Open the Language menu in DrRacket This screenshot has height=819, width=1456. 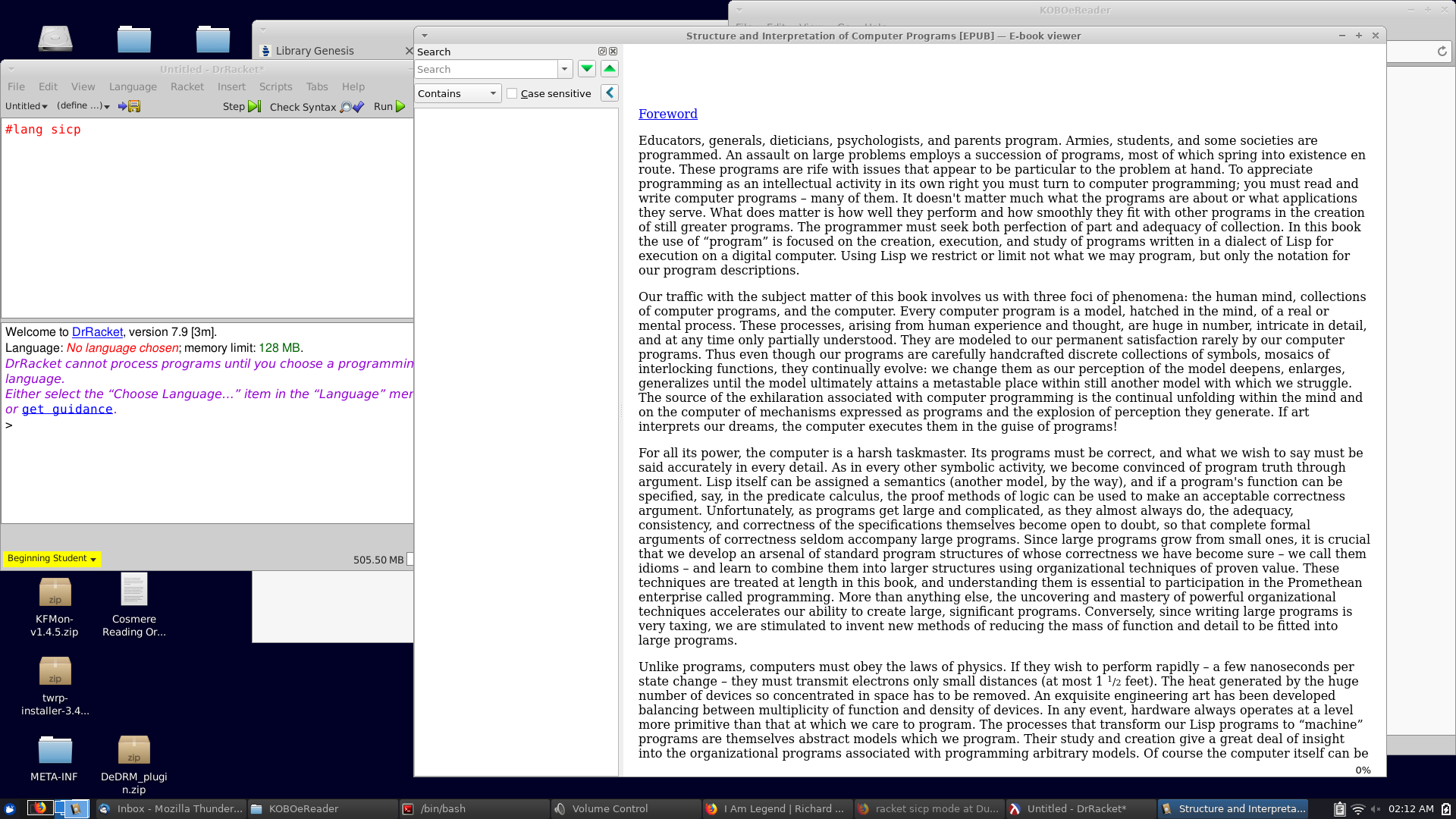click(133, 86)
